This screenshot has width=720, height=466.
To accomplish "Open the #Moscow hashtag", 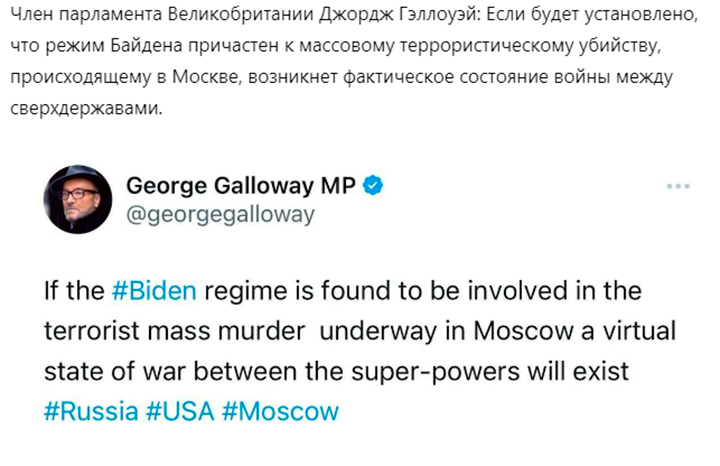I will pyautogui.click(x=281, y=411).
